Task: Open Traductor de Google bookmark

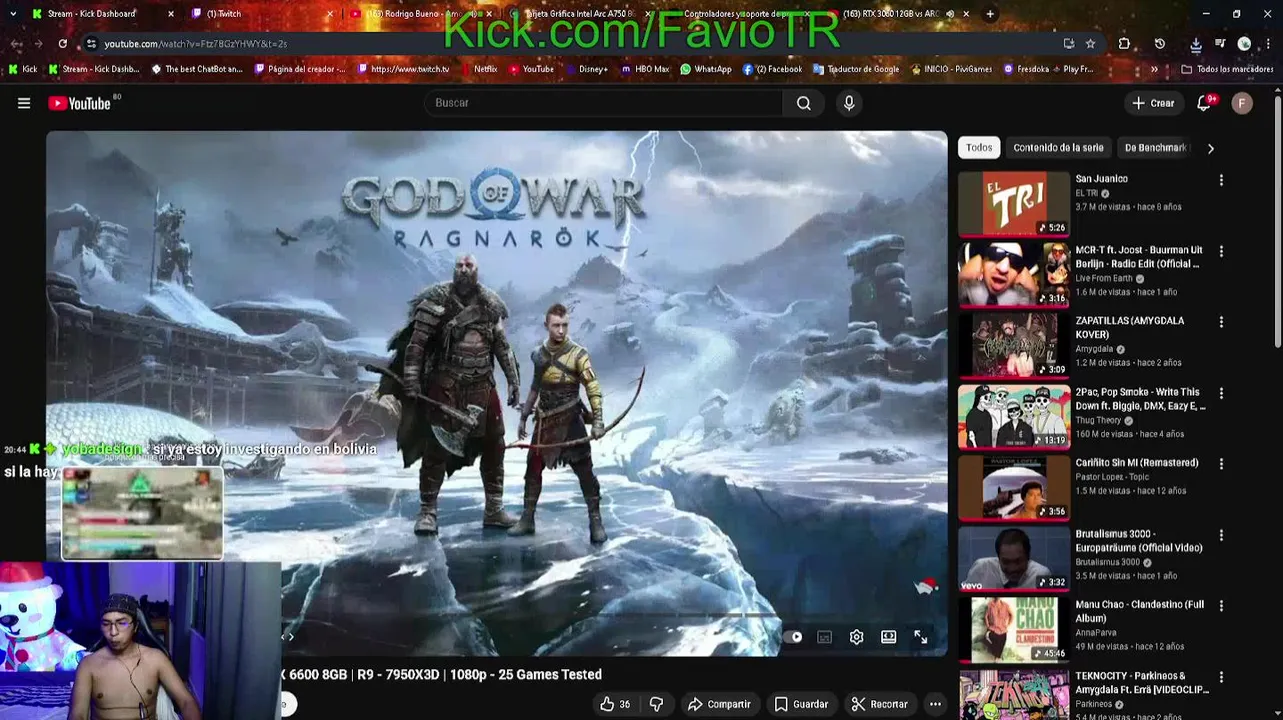Action: click(856, 69)
